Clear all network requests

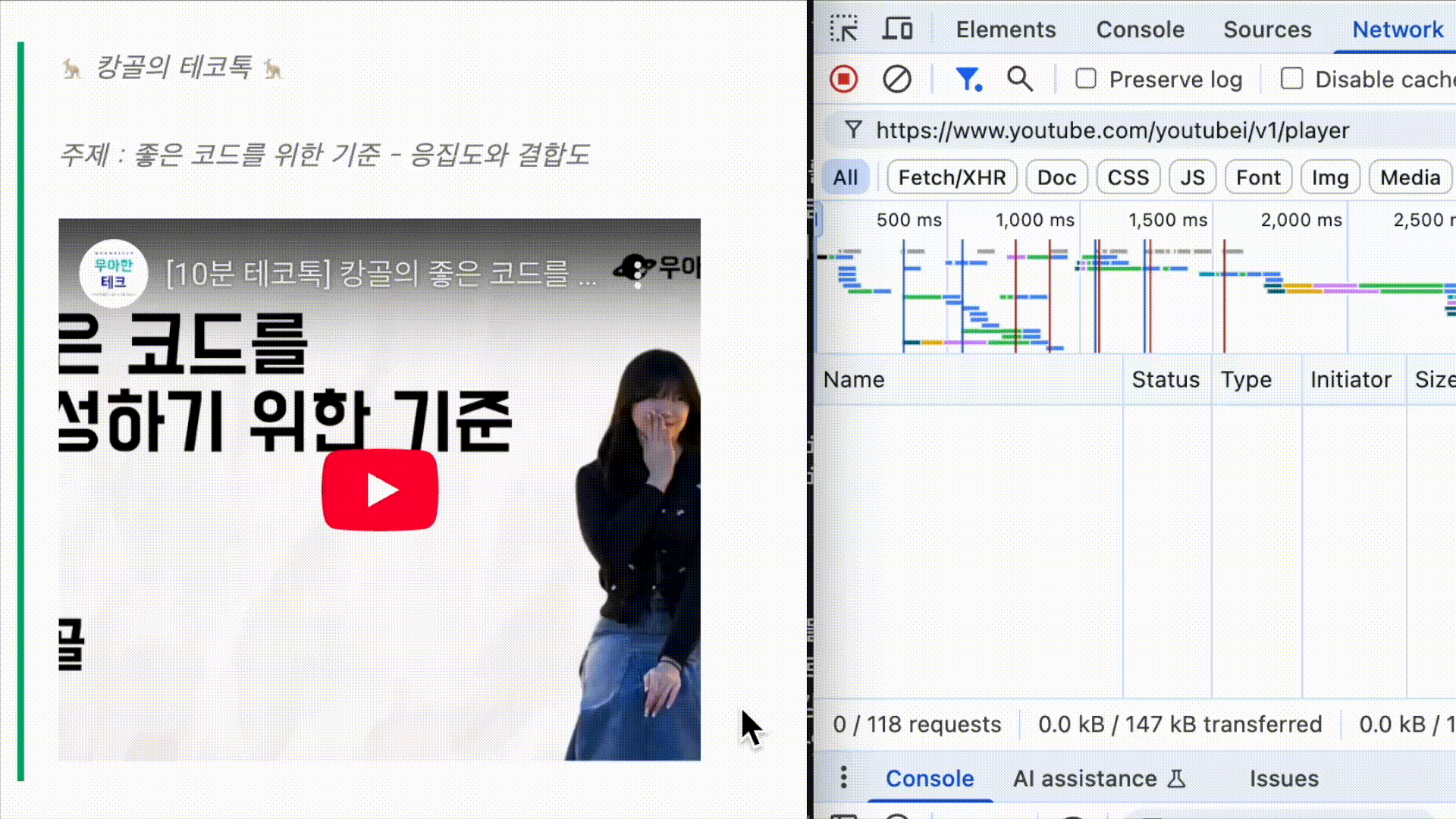point(896,79)
